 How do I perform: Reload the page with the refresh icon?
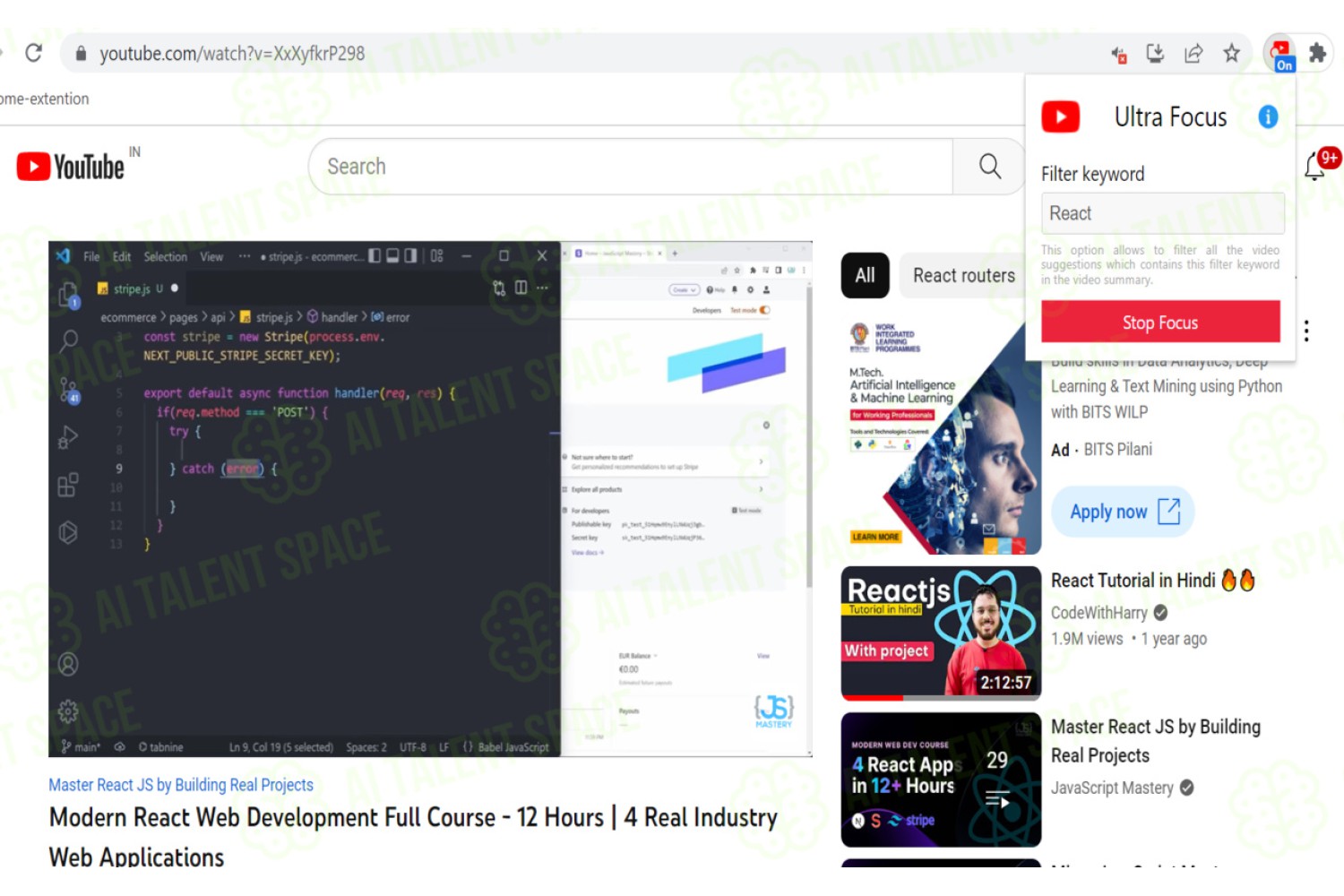click(x=34, y=53)
